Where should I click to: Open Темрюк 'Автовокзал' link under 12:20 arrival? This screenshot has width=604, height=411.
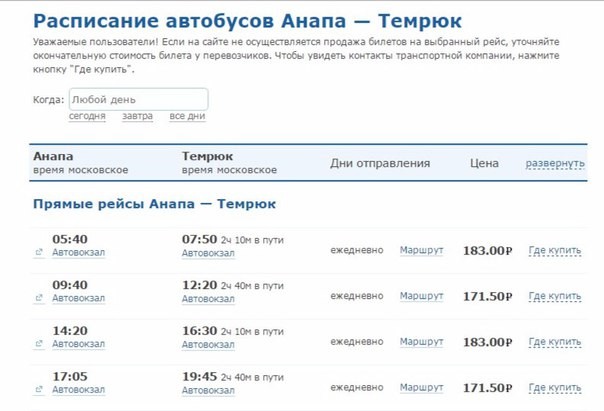[208, 299]
